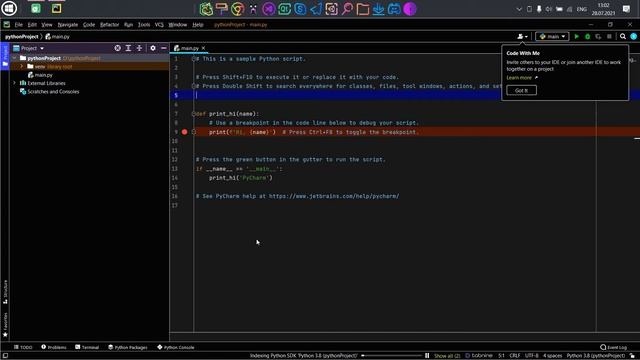Collapse all in Project panel
The width and height of the screenshot is (640, 360).
139,48
